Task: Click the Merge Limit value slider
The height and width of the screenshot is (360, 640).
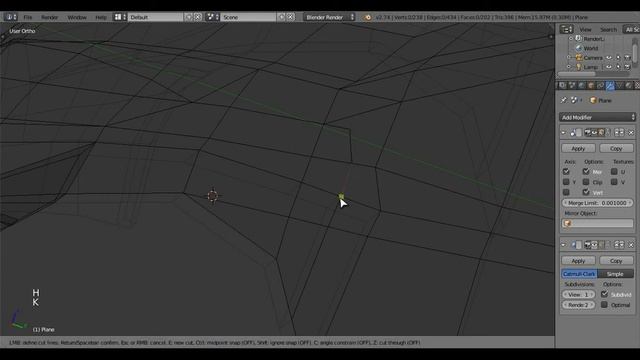Action: (x=597, y=203)
